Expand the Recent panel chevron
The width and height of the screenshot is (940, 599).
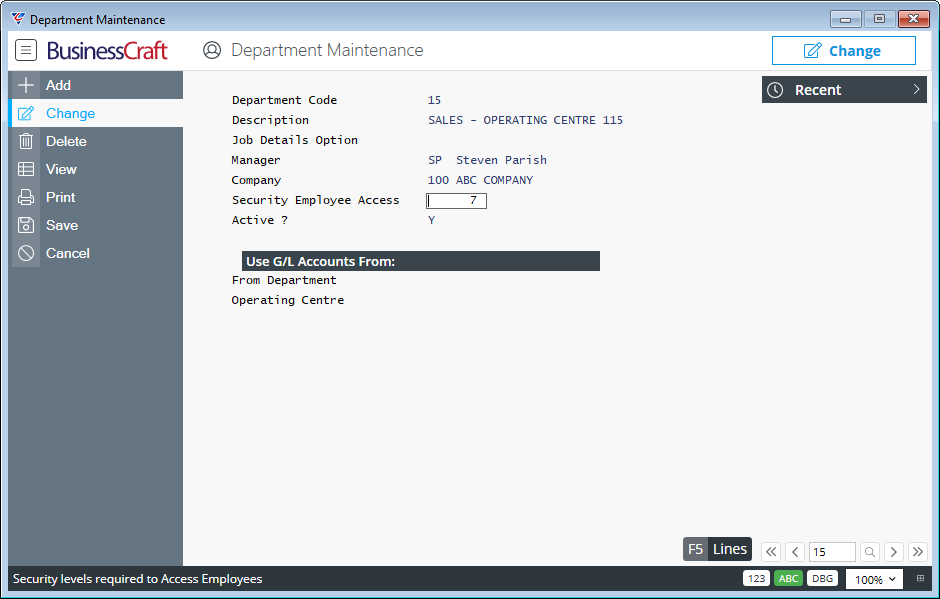coord(916,89)
